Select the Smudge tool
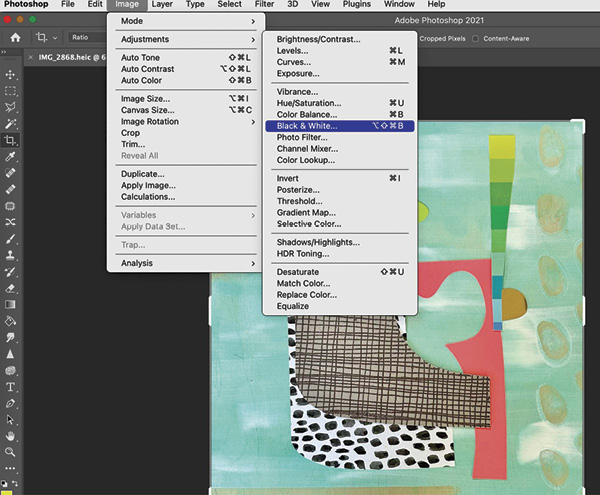 [x=10, y=337]
